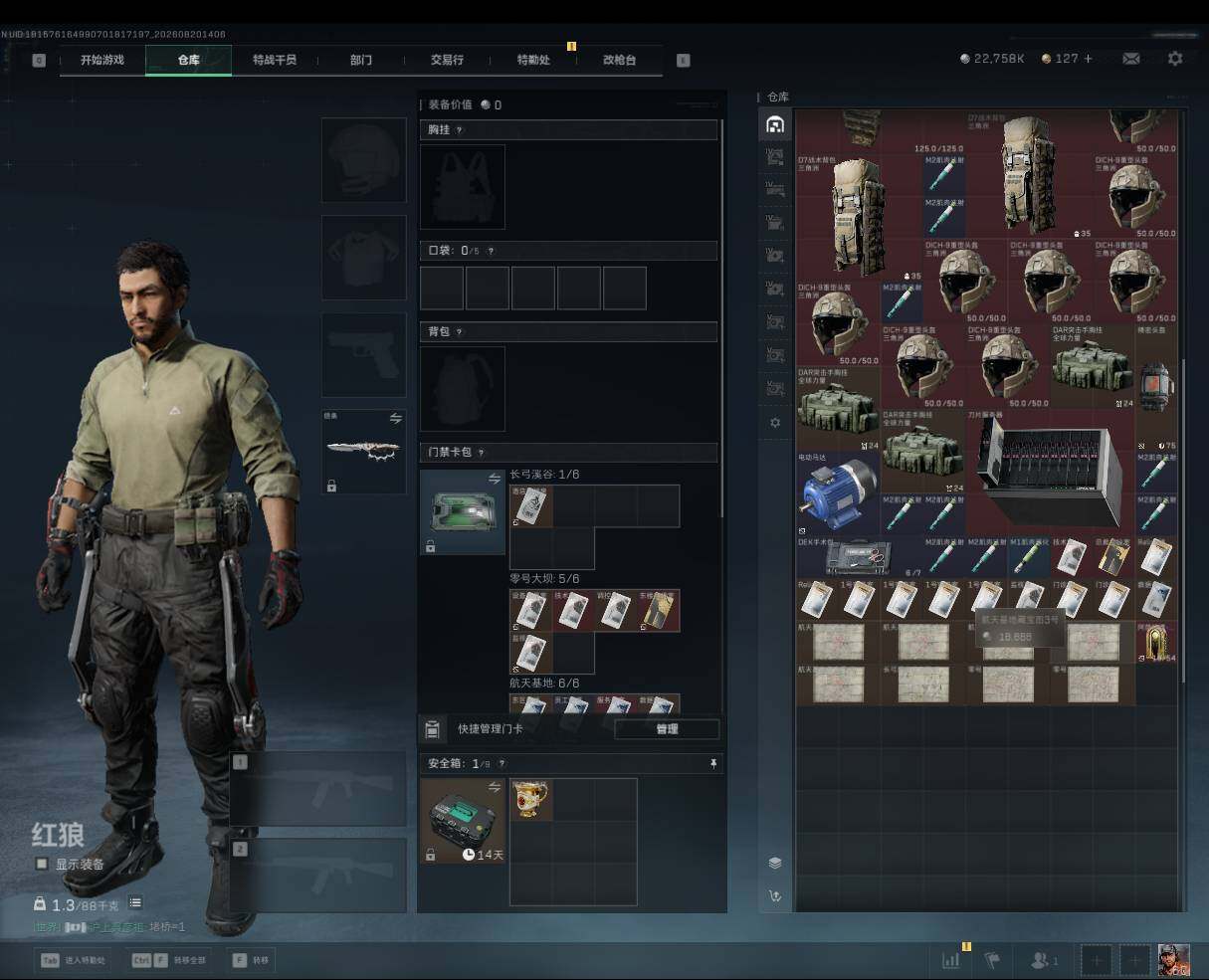This screenshot has width=1209, height=980.
Task: Click the equipment panel vertical scrollbar
Action: [x=723, y=318]
